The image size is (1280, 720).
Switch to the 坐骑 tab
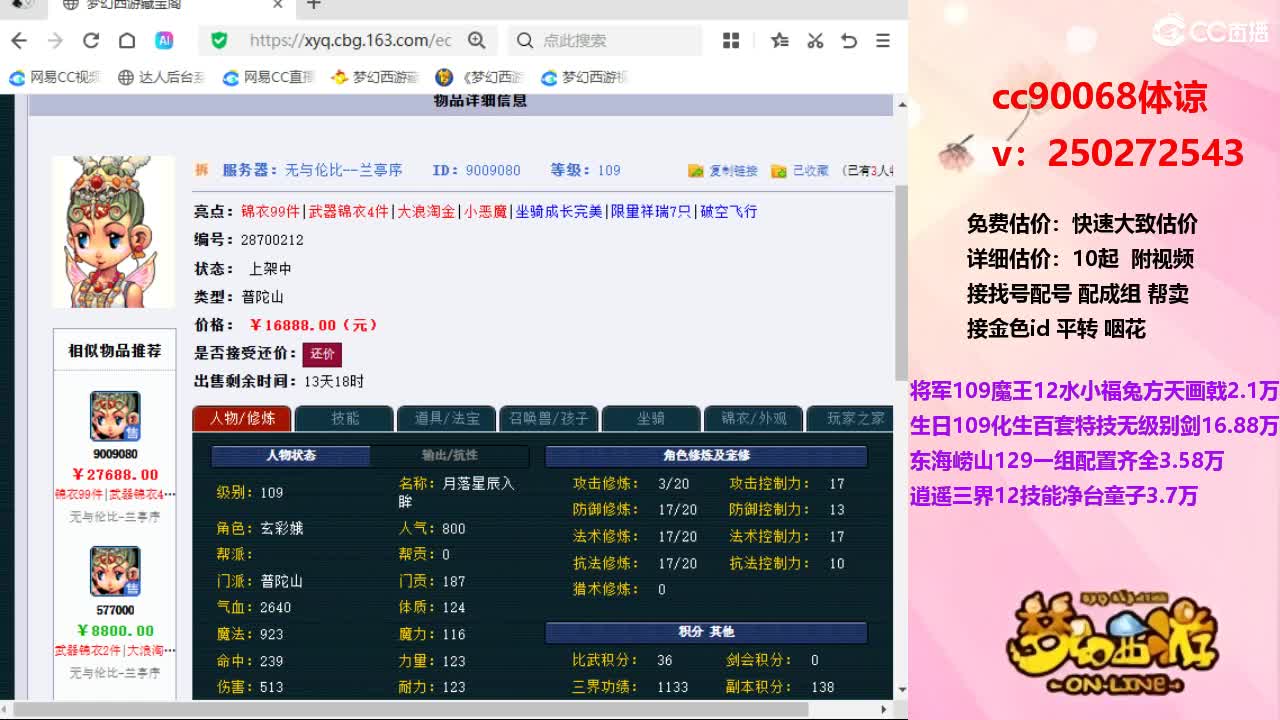coord(651,418)
